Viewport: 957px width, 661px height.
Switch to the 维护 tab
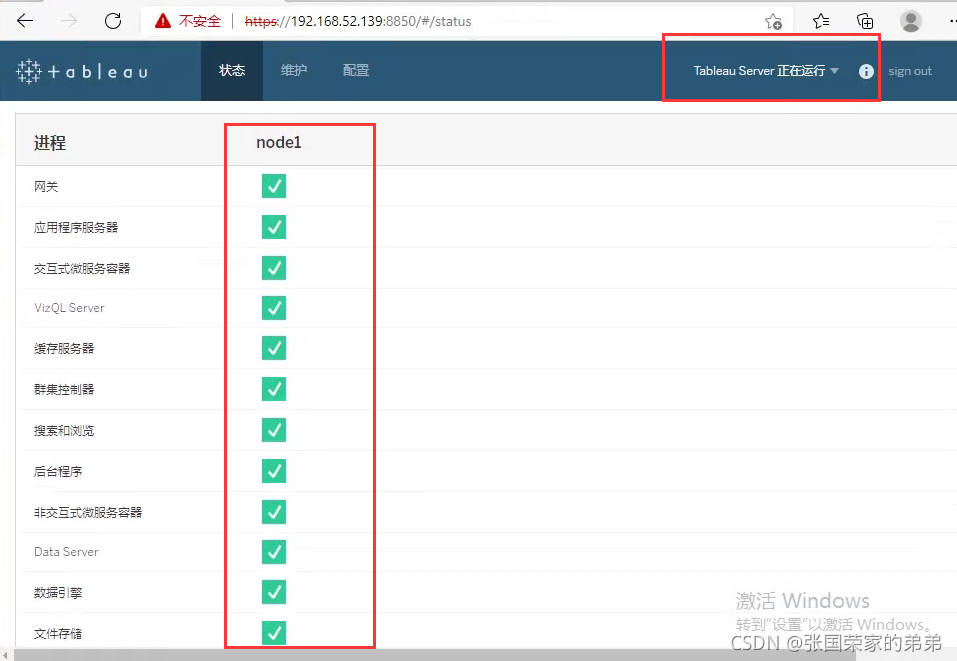pyautogui.click(x=294, y=71)
